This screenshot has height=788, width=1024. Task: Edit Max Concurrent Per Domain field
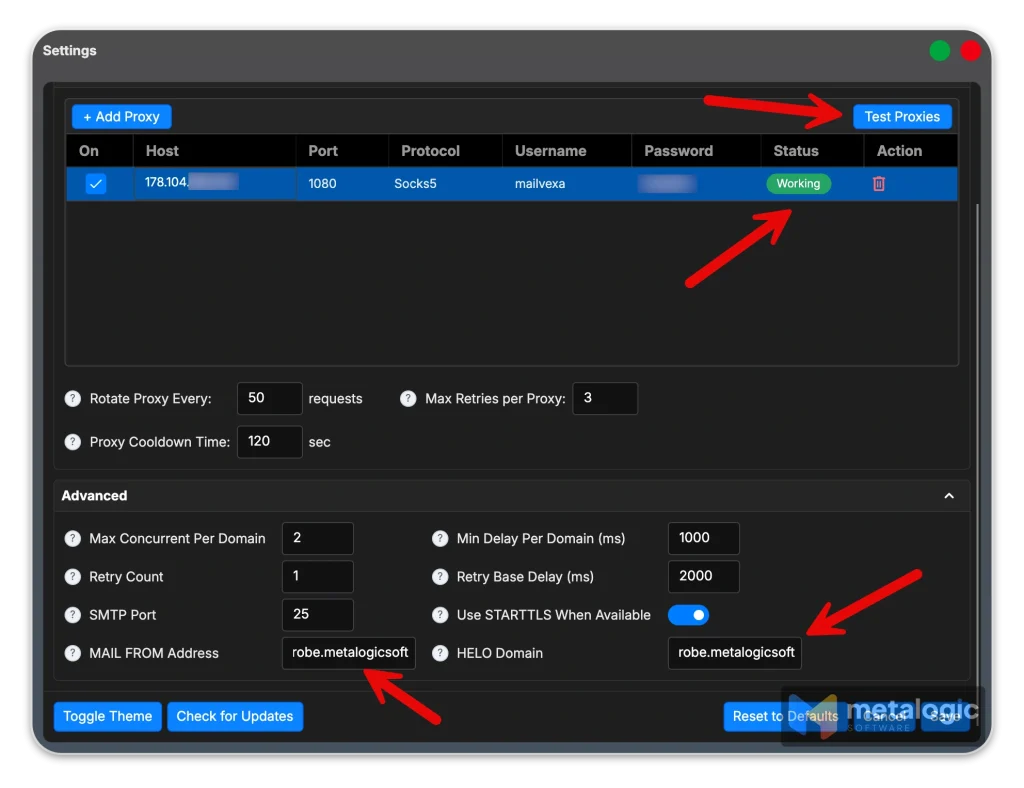click(x=317, y=539)
